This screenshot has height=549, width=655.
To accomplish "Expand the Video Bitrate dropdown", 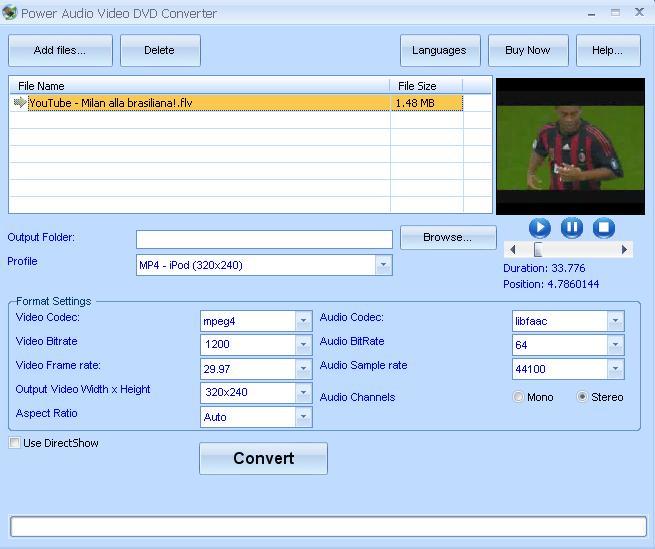I will coord(304,345).
